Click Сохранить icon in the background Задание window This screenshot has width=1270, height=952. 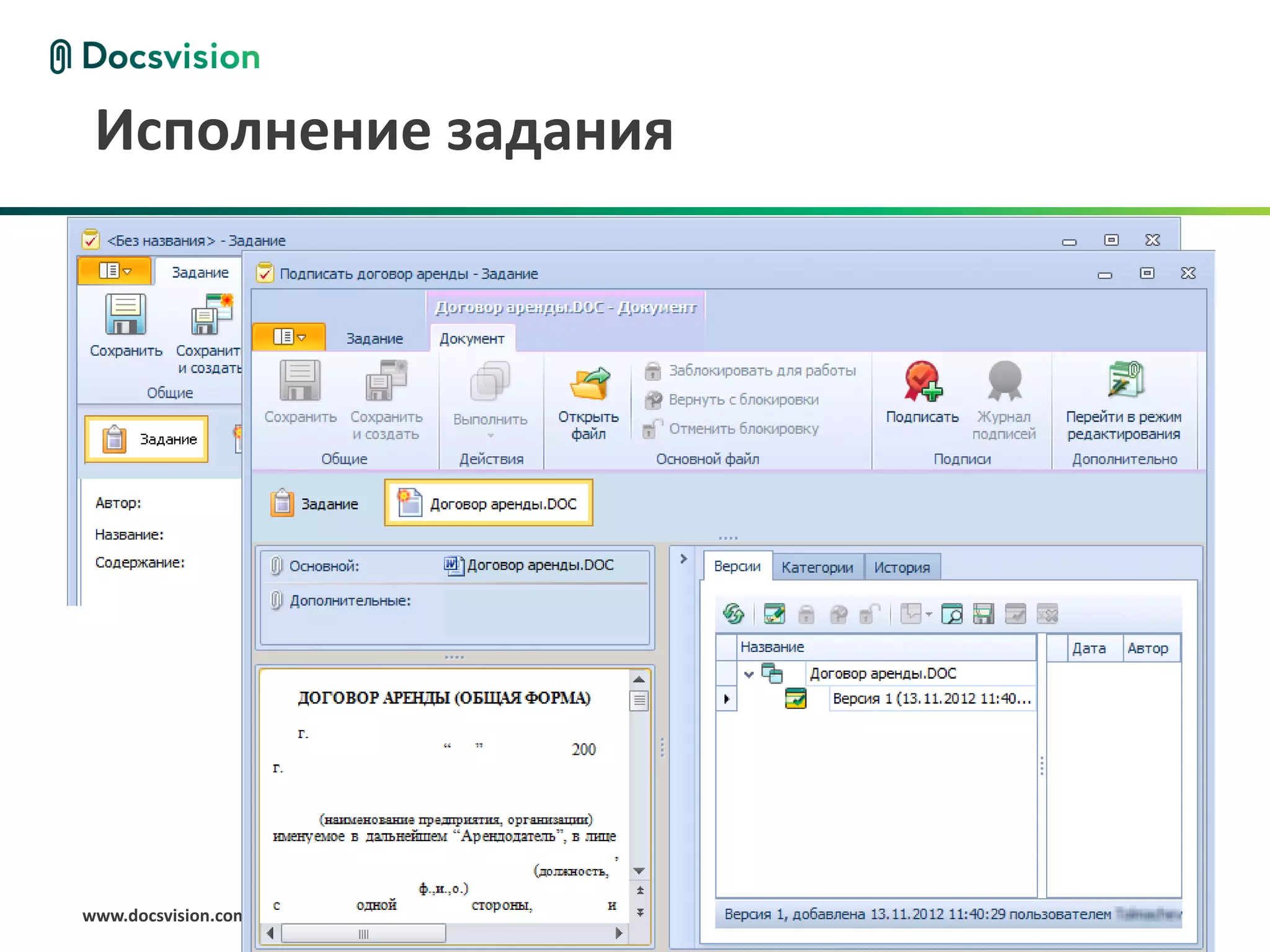pos(126,314)
